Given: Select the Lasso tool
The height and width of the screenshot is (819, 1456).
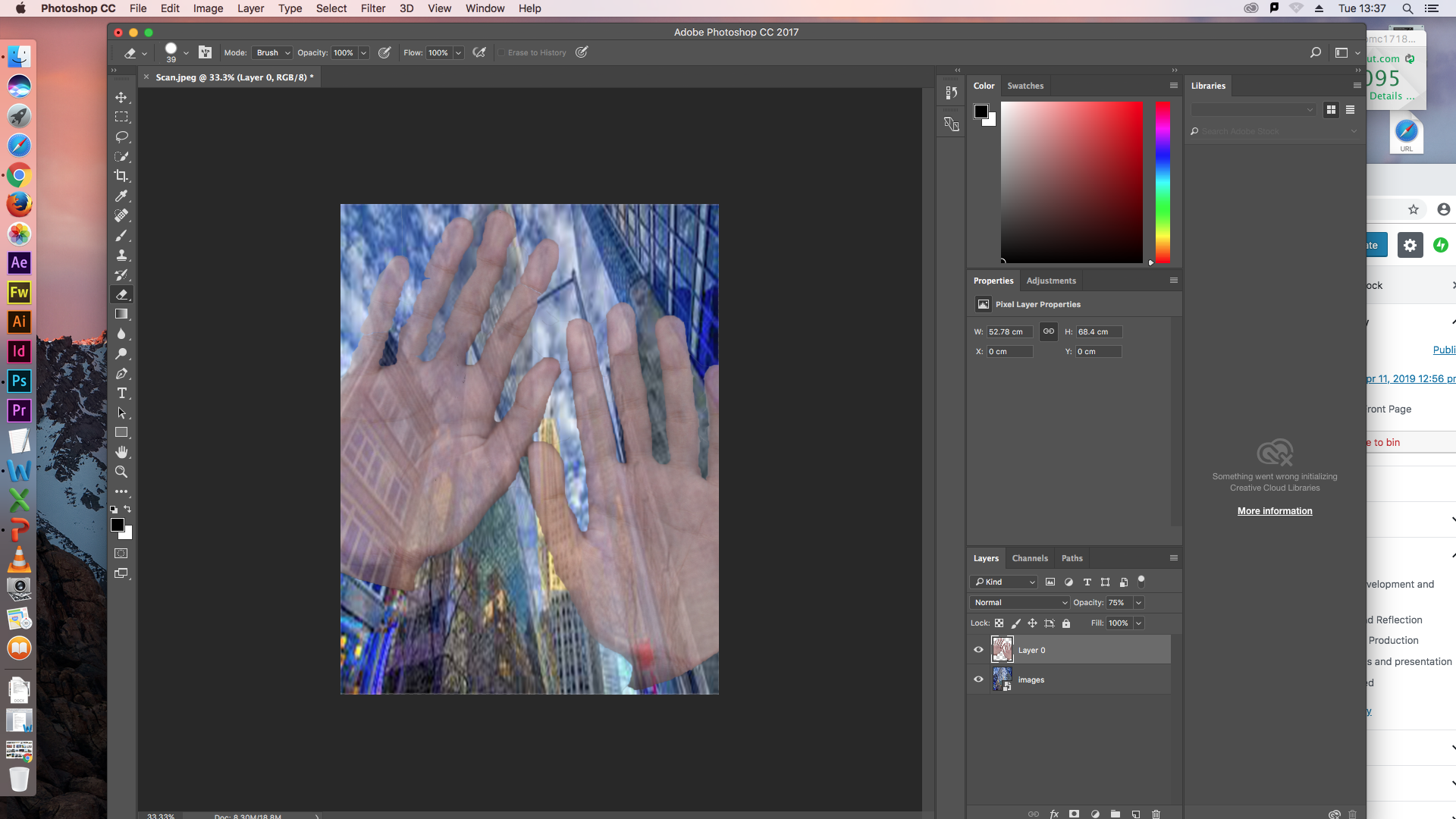Looking at the screenshot, I should (121, 136).
